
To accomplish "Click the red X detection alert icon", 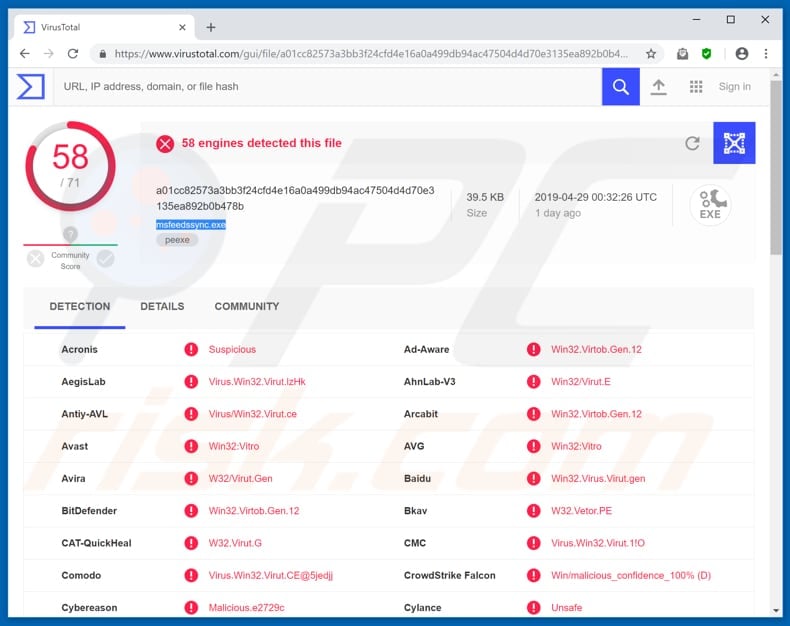I will point(165,144).
